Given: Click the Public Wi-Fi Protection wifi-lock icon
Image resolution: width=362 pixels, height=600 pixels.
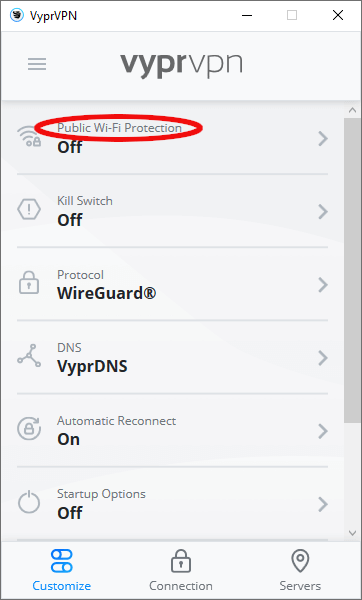Looking at the screenshot, I should (x=29, y=137).
